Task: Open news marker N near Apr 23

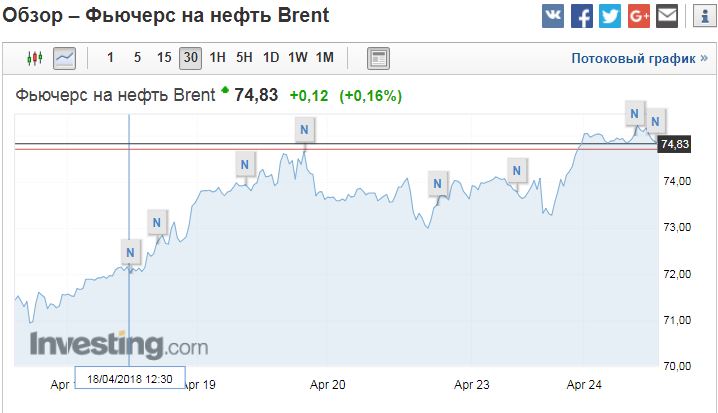Action: [x=437, y=184]
